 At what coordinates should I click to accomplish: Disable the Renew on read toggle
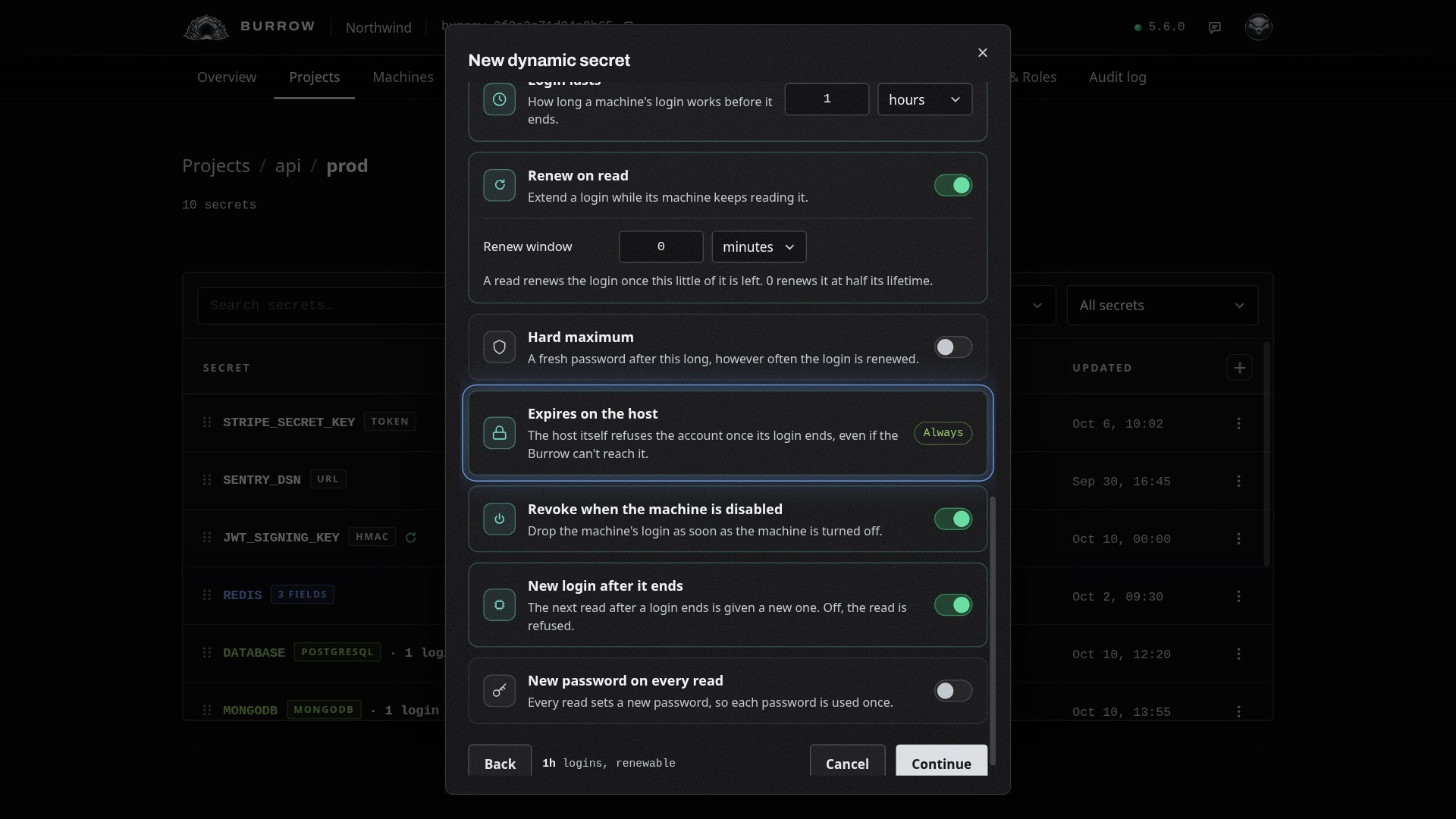(953, 185)
